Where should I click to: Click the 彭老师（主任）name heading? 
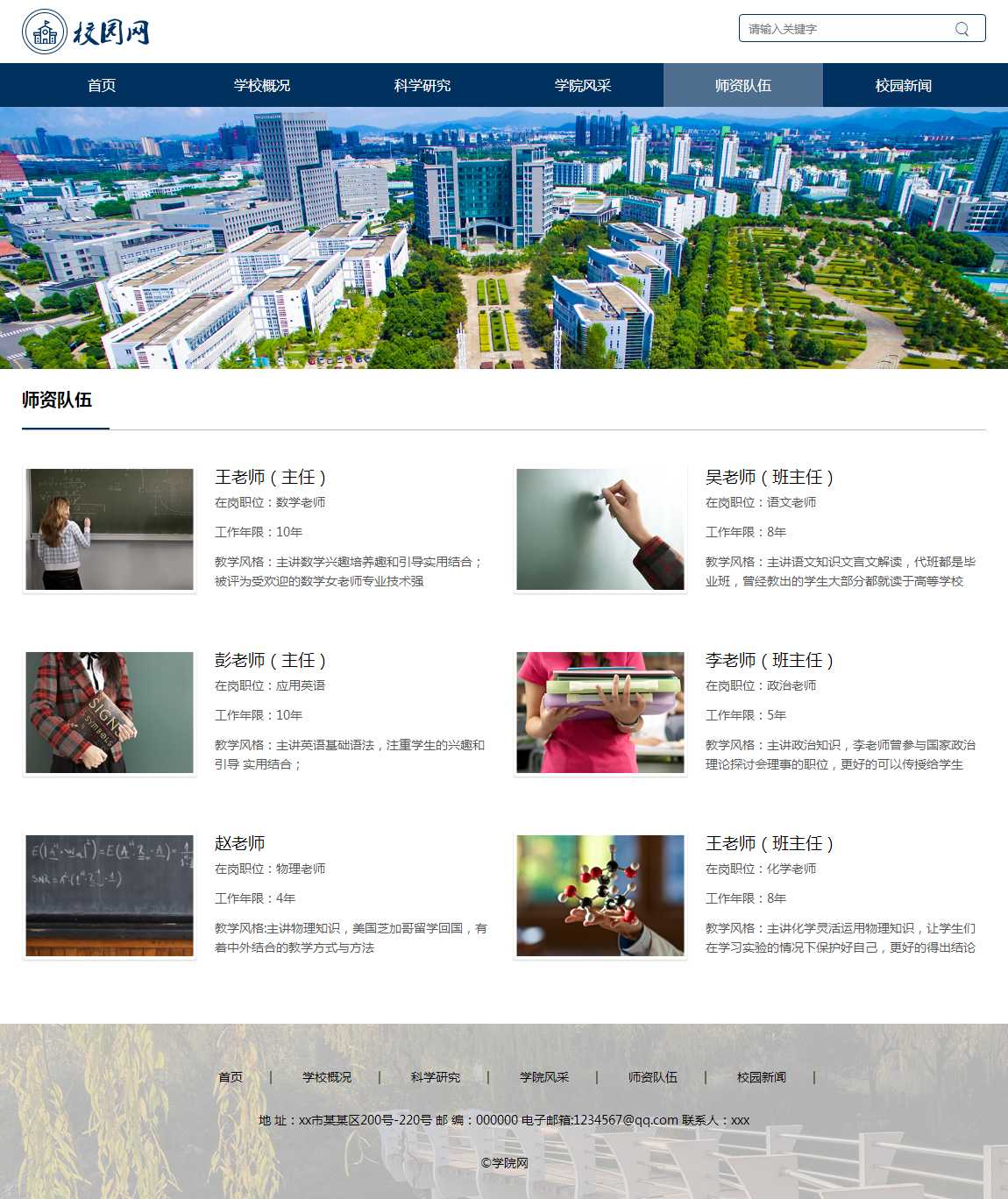(270, 660)
